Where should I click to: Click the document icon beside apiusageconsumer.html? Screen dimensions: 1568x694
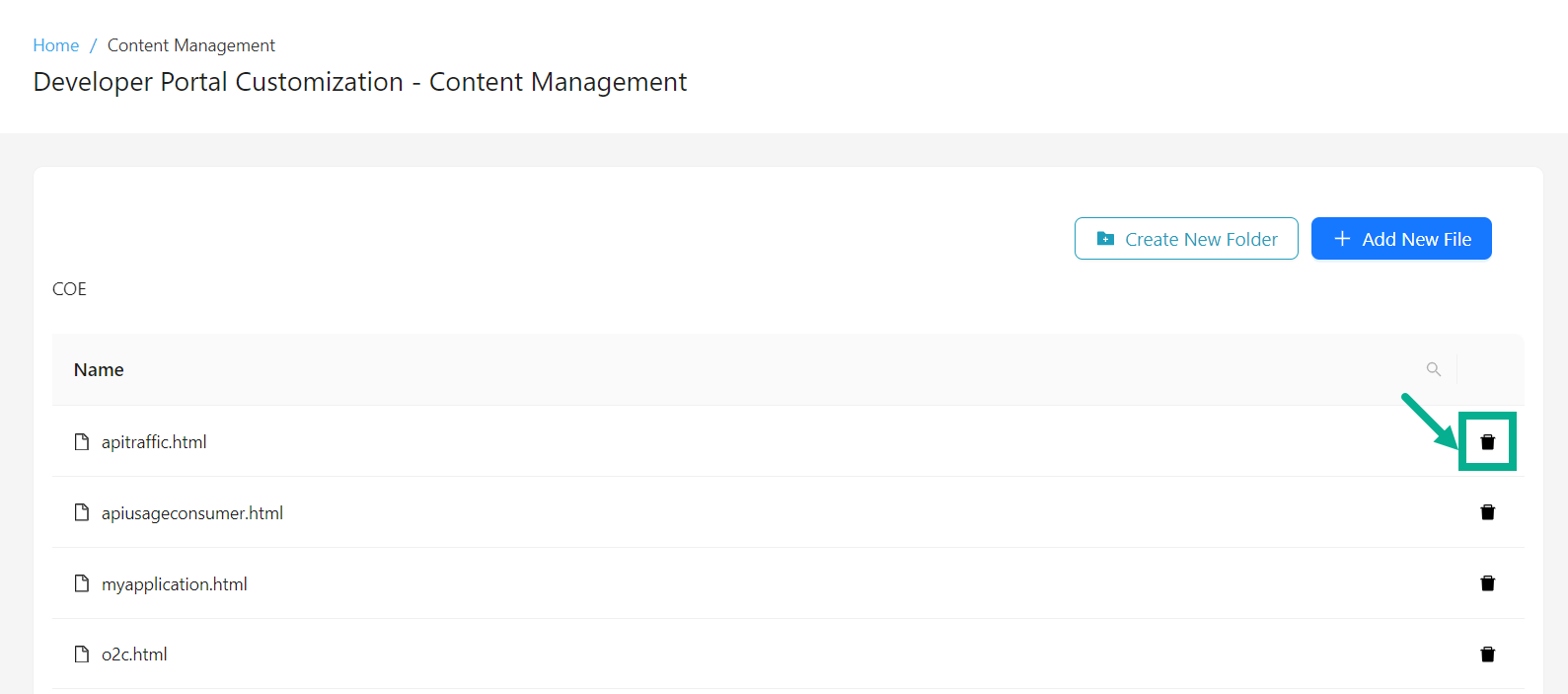[81, 512]
